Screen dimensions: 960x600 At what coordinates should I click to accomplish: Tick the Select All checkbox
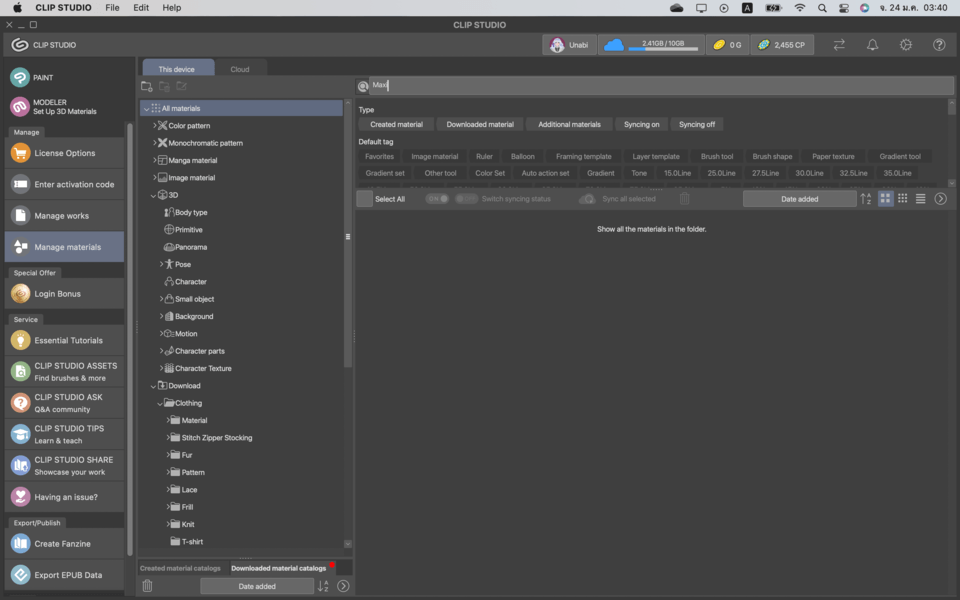tap(364, 198)
